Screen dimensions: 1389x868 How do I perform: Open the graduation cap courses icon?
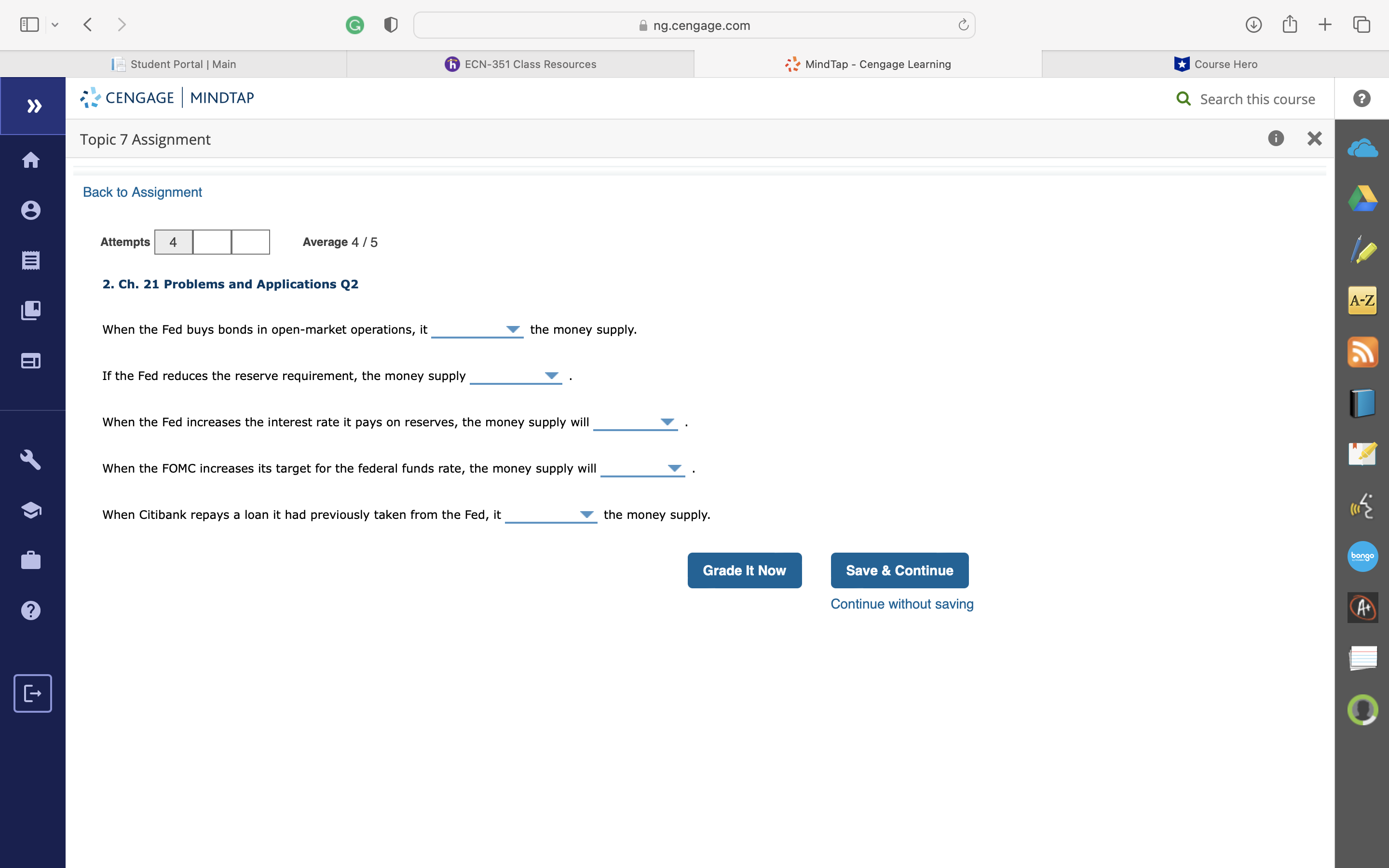pyautogui.click(x=31, y=509)
